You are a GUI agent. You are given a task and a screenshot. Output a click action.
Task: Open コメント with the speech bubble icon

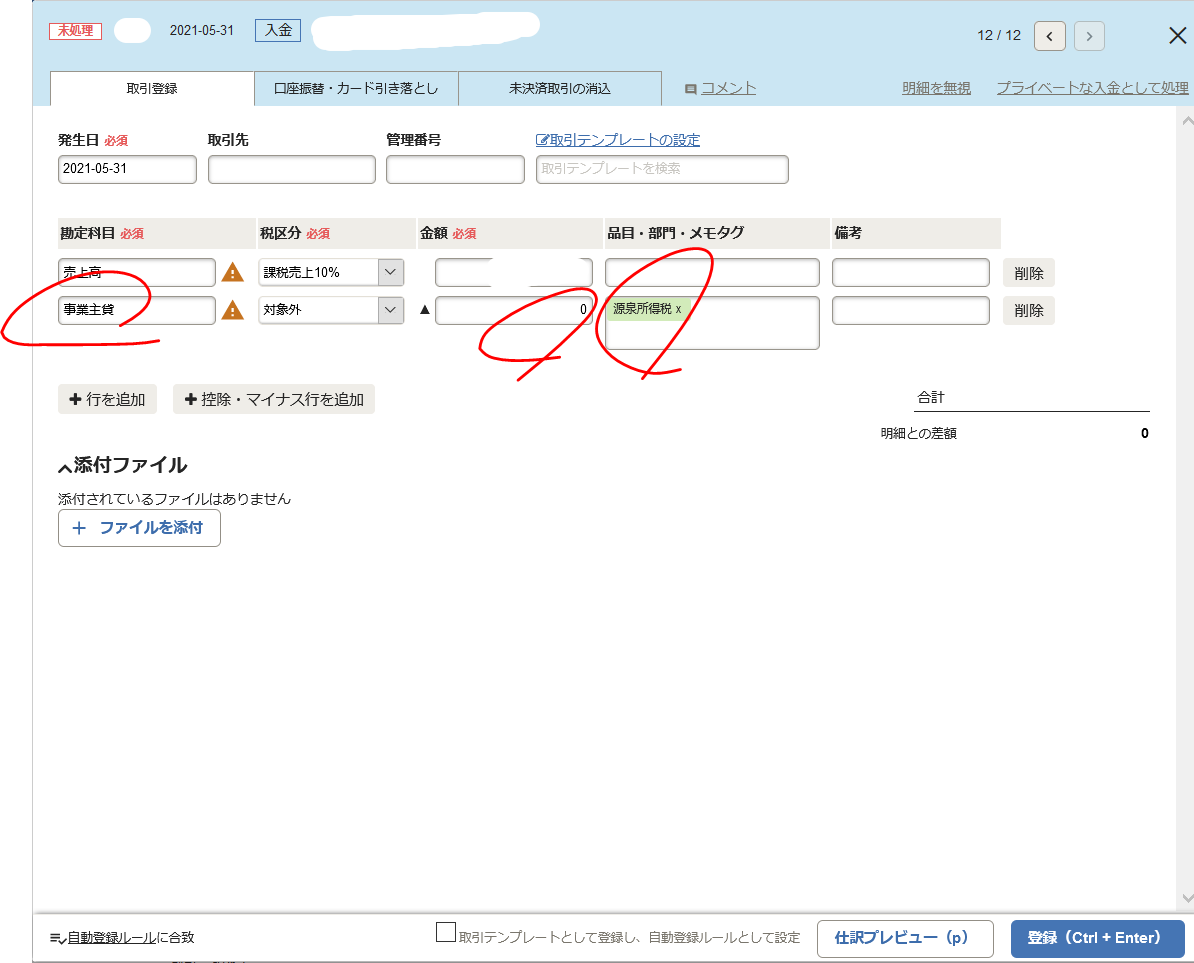pyautogui.click(x=690, y=89)
